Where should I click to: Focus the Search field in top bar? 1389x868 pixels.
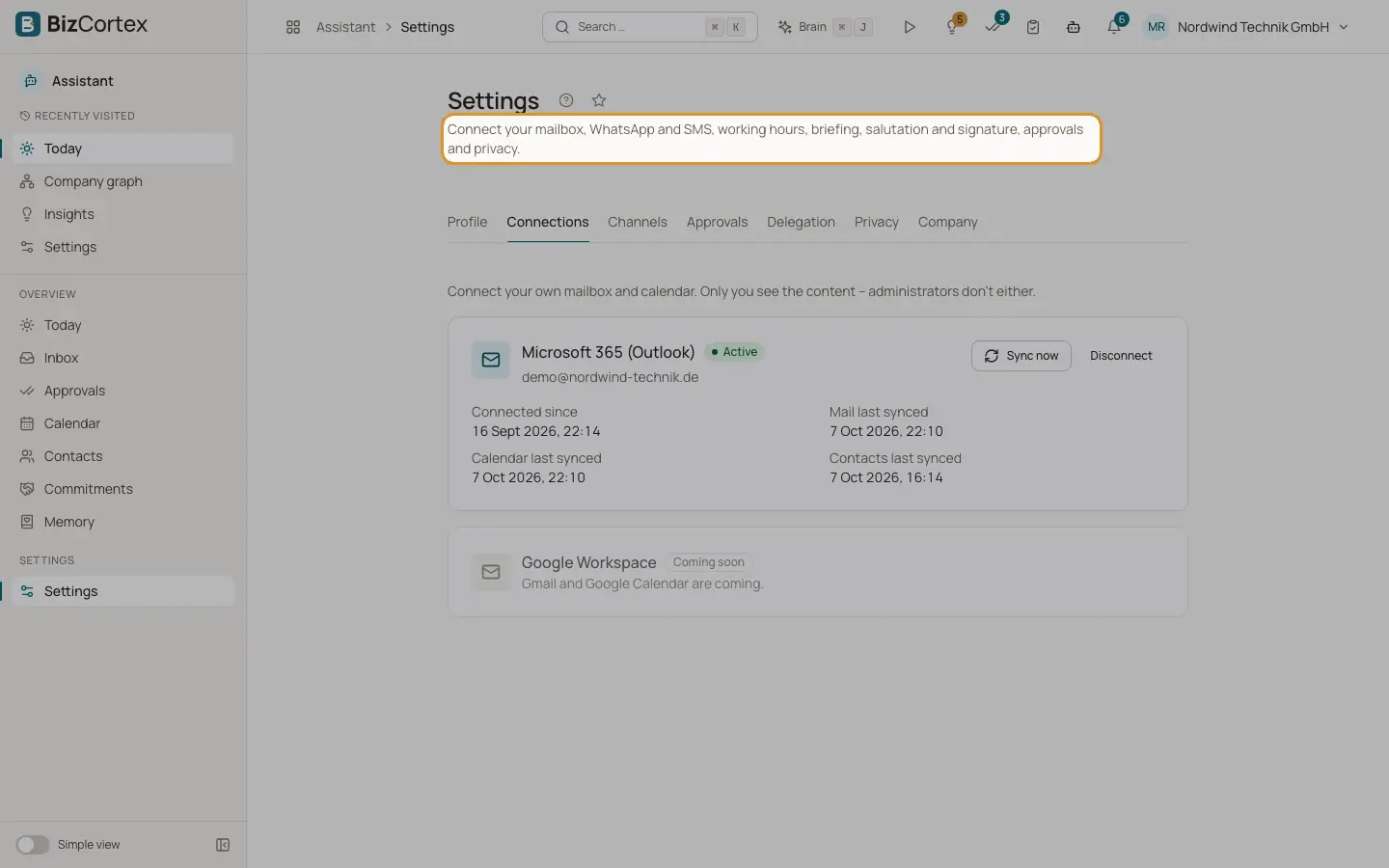pyautogui.click(x=650, y=27)
